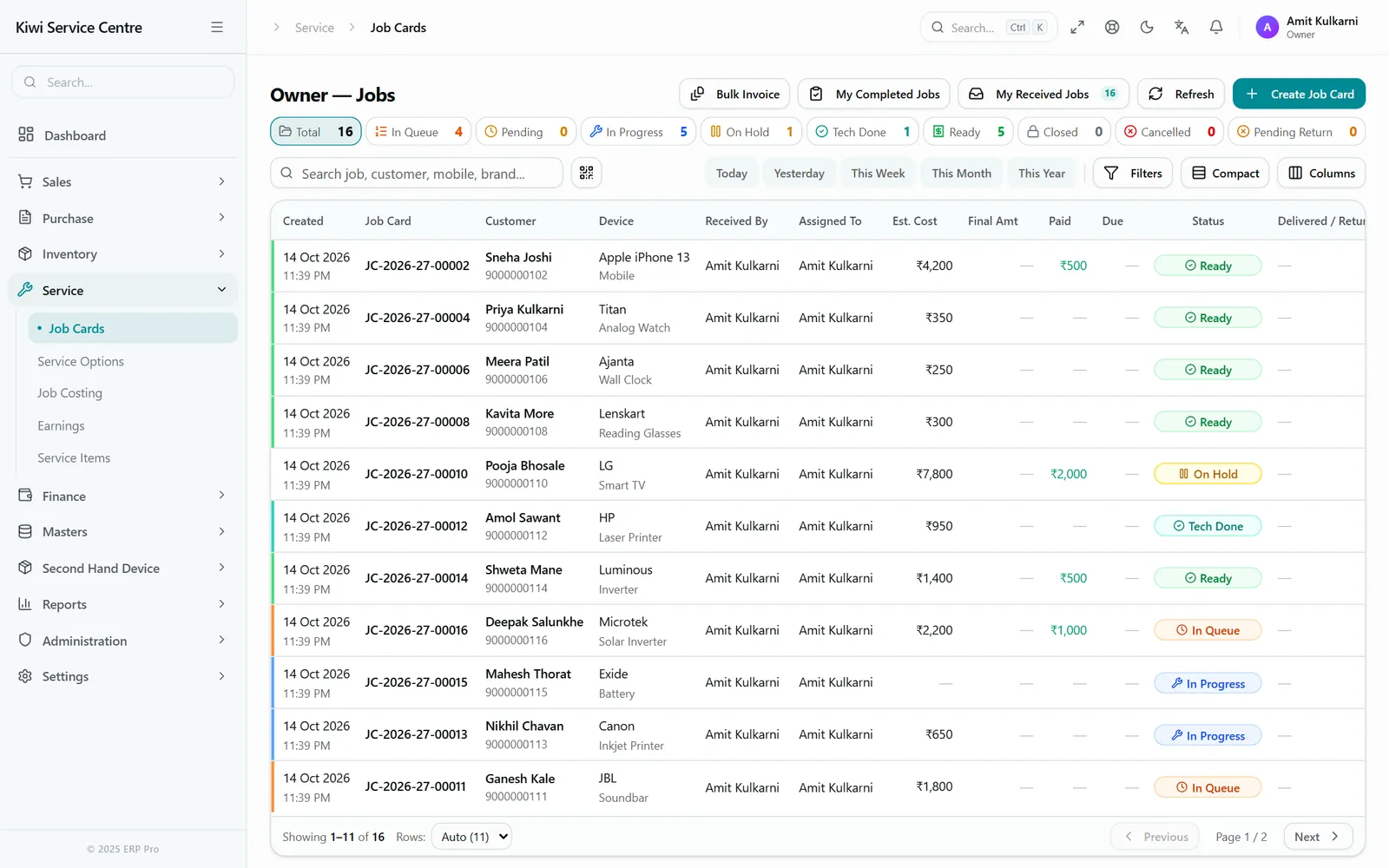Expand the Finance menu
The image size is (1389, 868).
[x=123, y=496]
